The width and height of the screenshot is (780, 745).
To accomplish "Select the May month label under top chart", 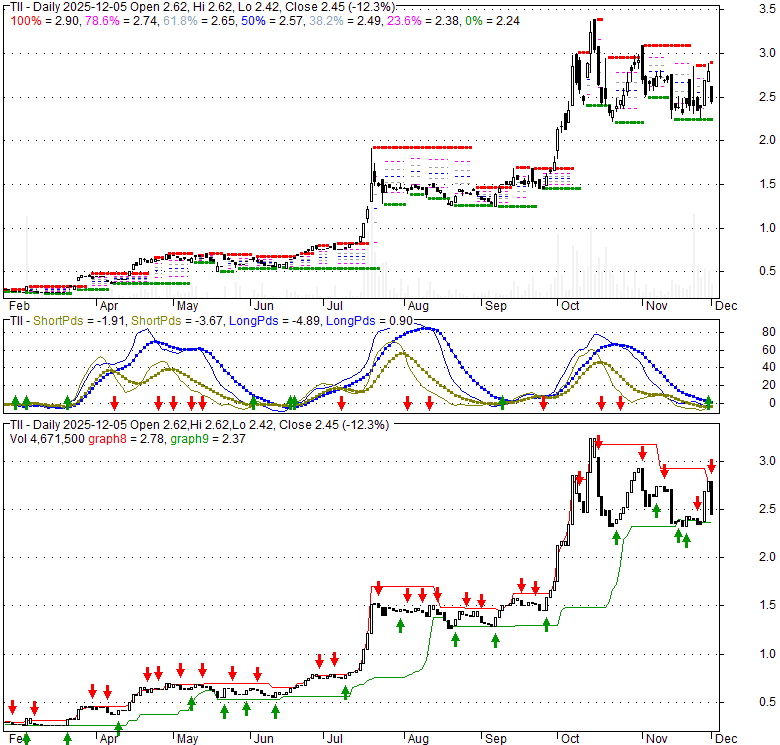I will [188, 306].
